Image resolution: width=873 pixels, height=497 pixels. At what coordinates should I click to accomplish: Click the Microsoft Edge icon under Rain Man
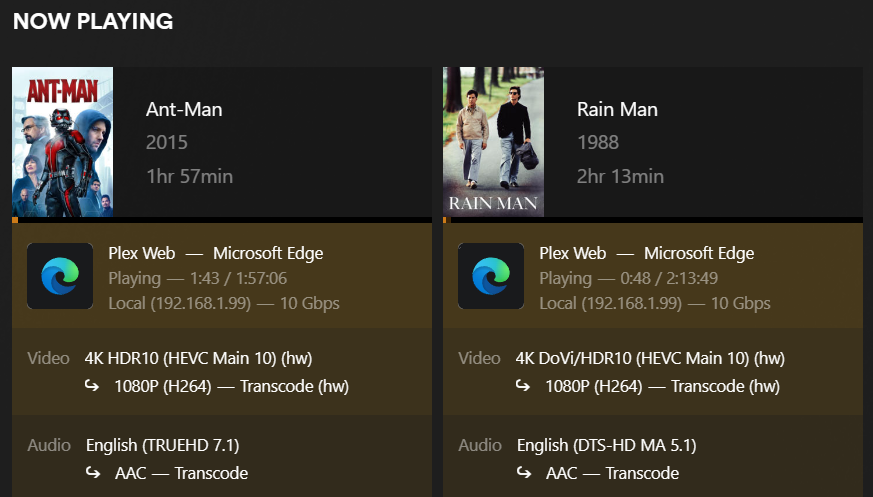(491, 275)
